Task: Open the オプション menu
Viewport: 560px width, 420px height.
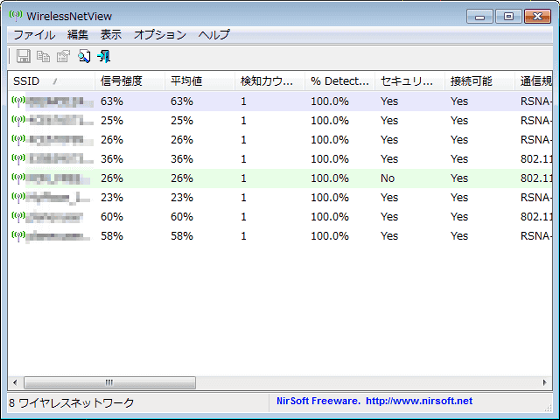Action: (160, 35)
